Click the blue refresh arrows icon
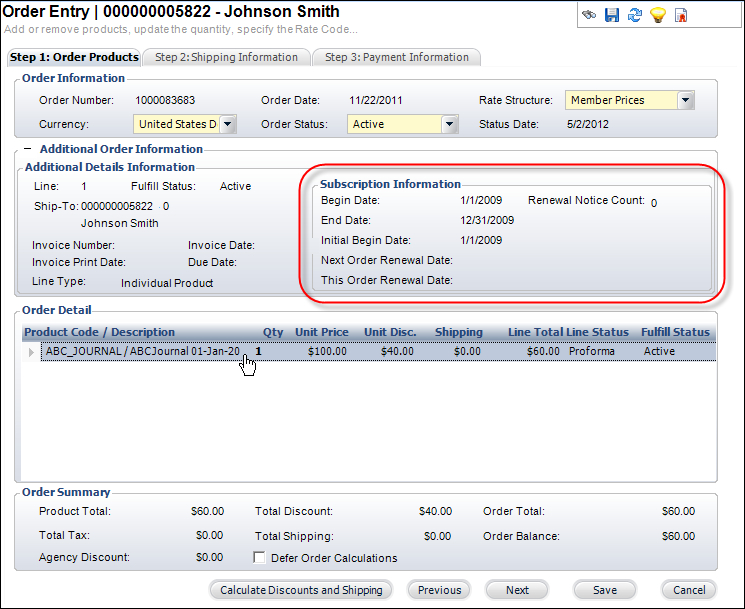The width and height of the screenshot is (745, 609). point(634,15)
